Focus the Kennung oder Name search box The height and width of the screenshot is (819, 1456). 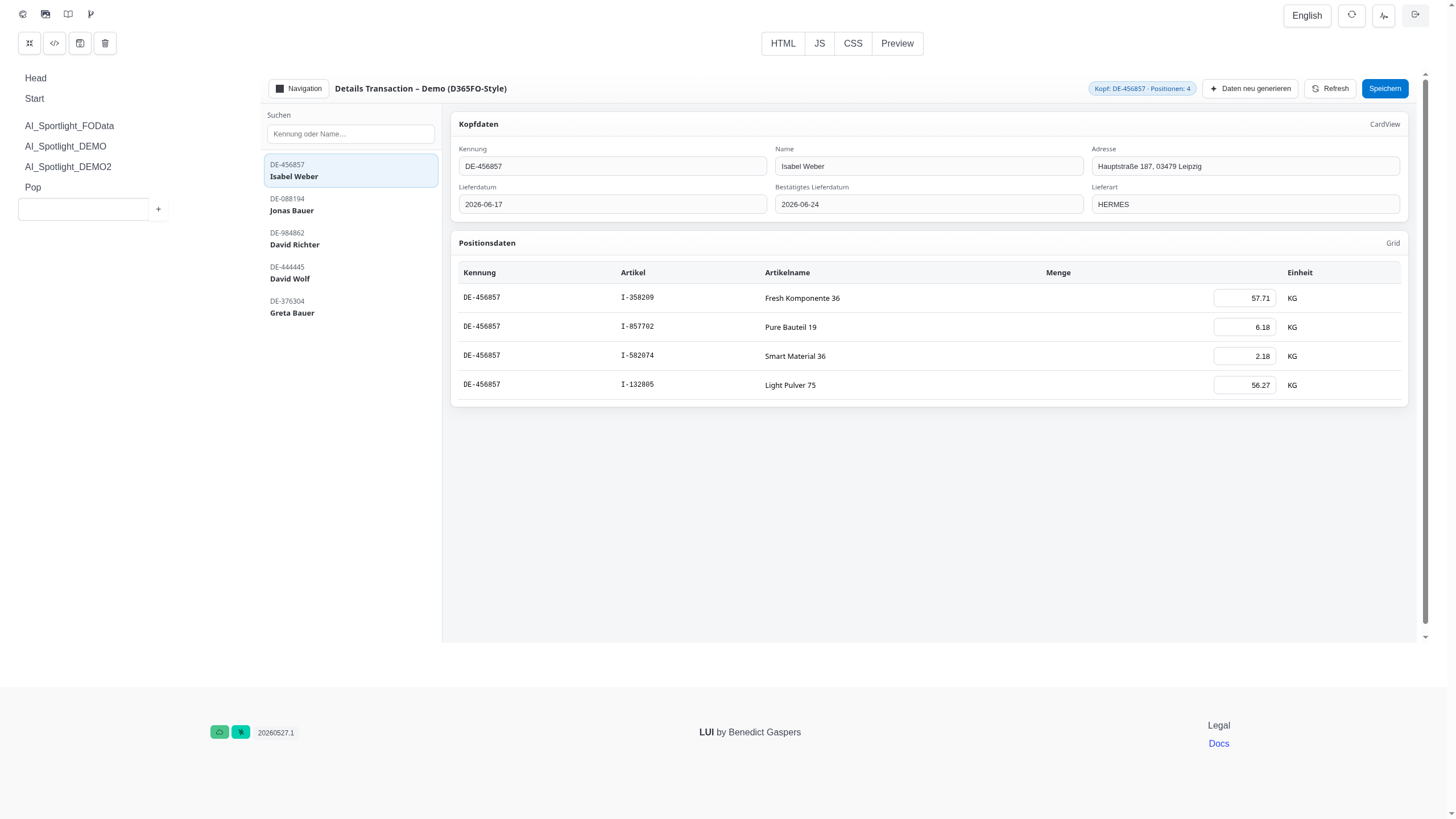pos(351,134)
